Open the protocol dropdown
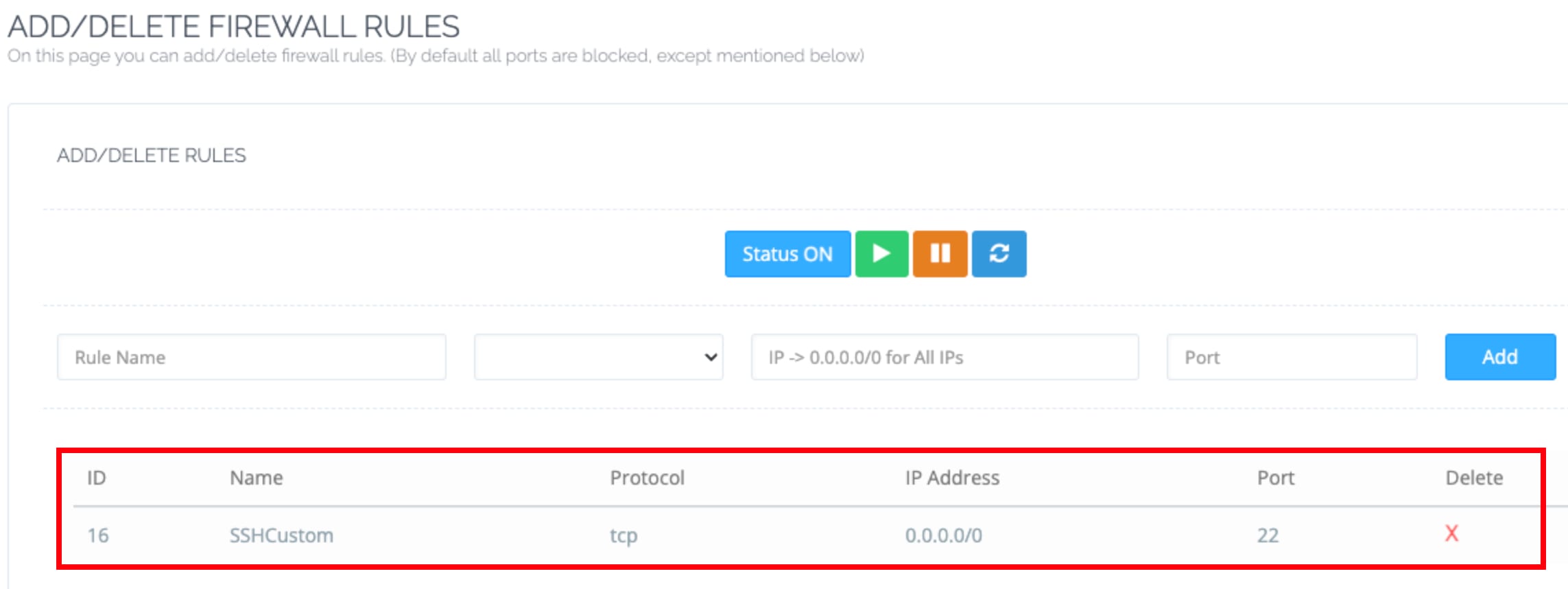 click(x=598, y=357)
